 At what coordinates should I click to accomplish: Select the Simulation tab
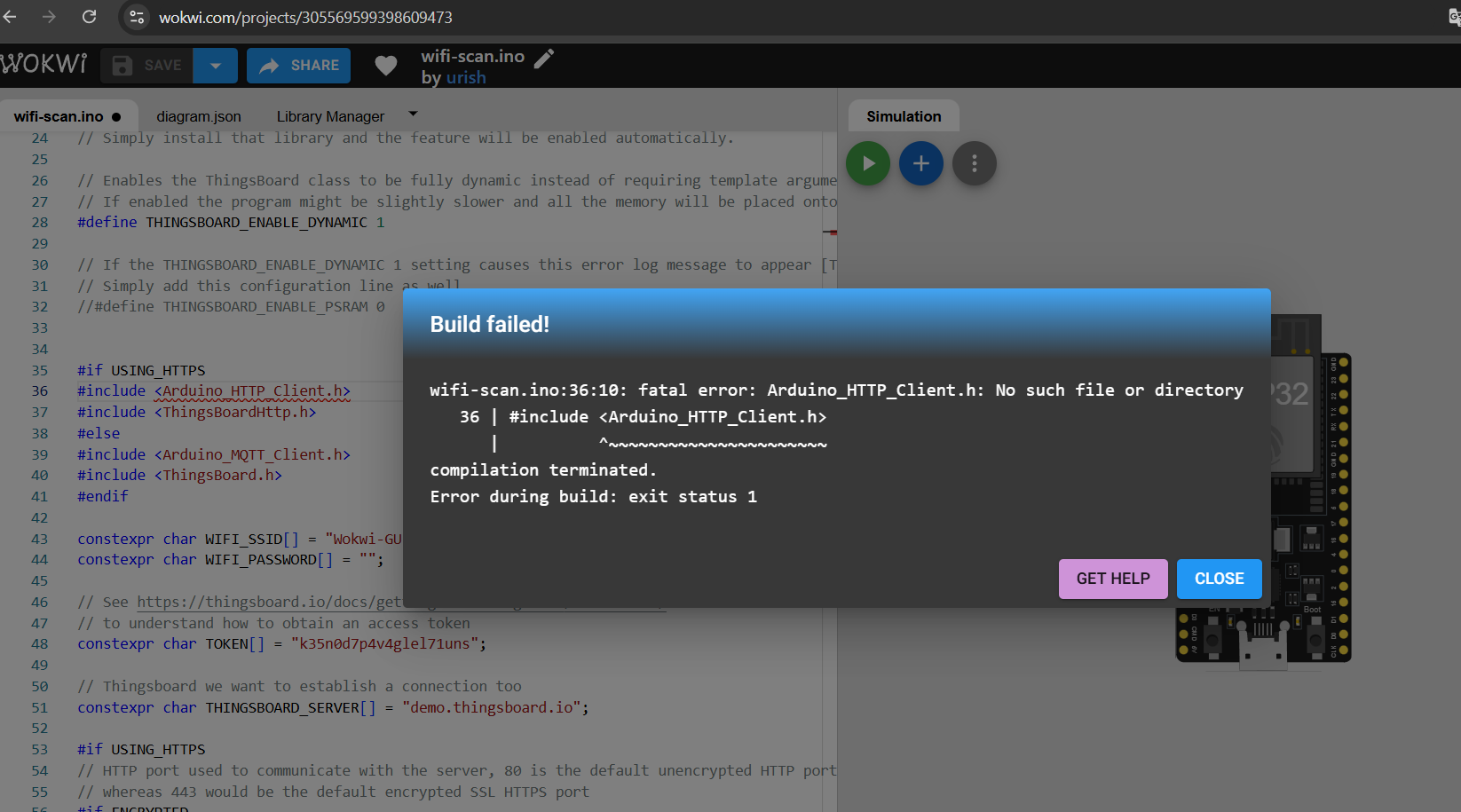[x=904, y=116]
